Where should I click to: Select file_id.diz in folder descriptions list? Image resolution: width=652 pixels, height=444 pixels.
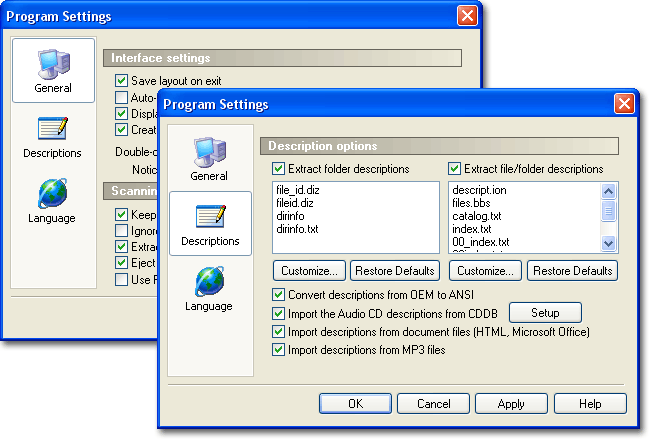298,188
